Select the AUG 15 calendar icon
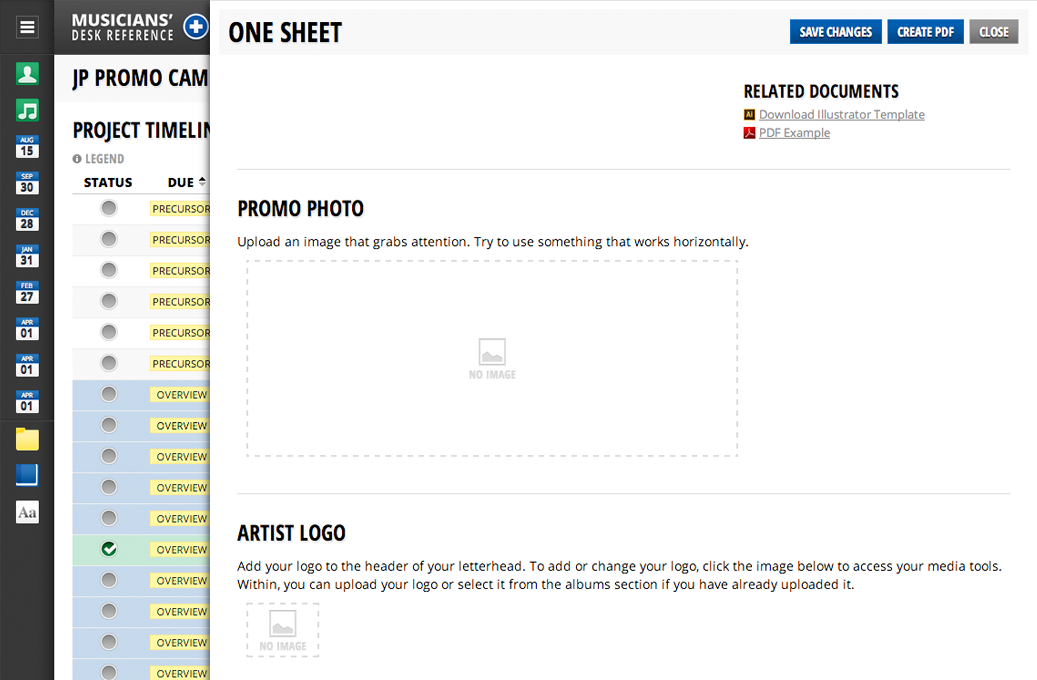Viewport: 1037px width, 680px height. point(27,147)
